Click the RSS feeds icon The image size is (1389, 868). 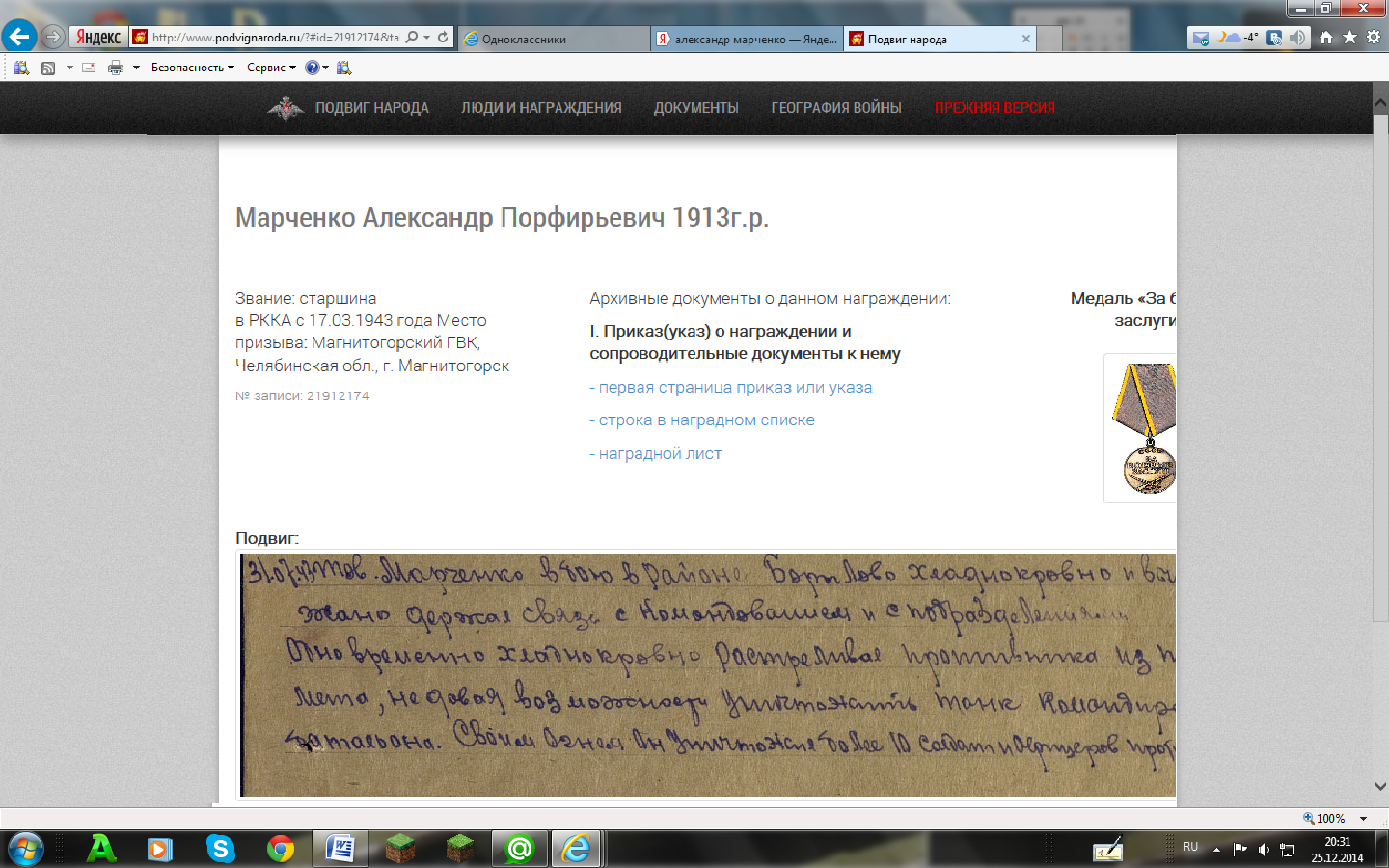[x=48, y=68]
